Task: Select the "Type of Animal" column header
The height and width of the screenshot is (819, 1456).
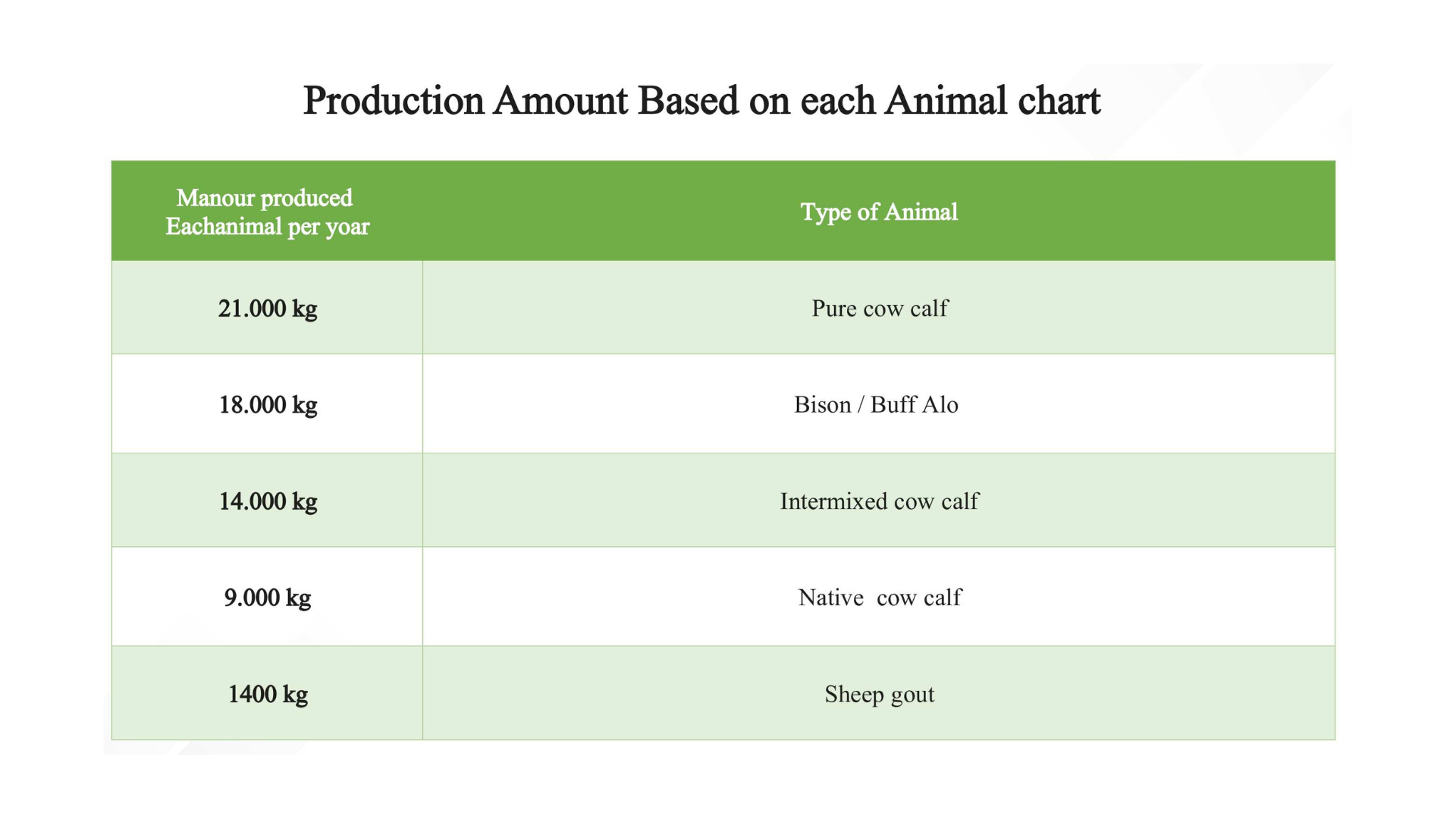Action: pos(879,212)
